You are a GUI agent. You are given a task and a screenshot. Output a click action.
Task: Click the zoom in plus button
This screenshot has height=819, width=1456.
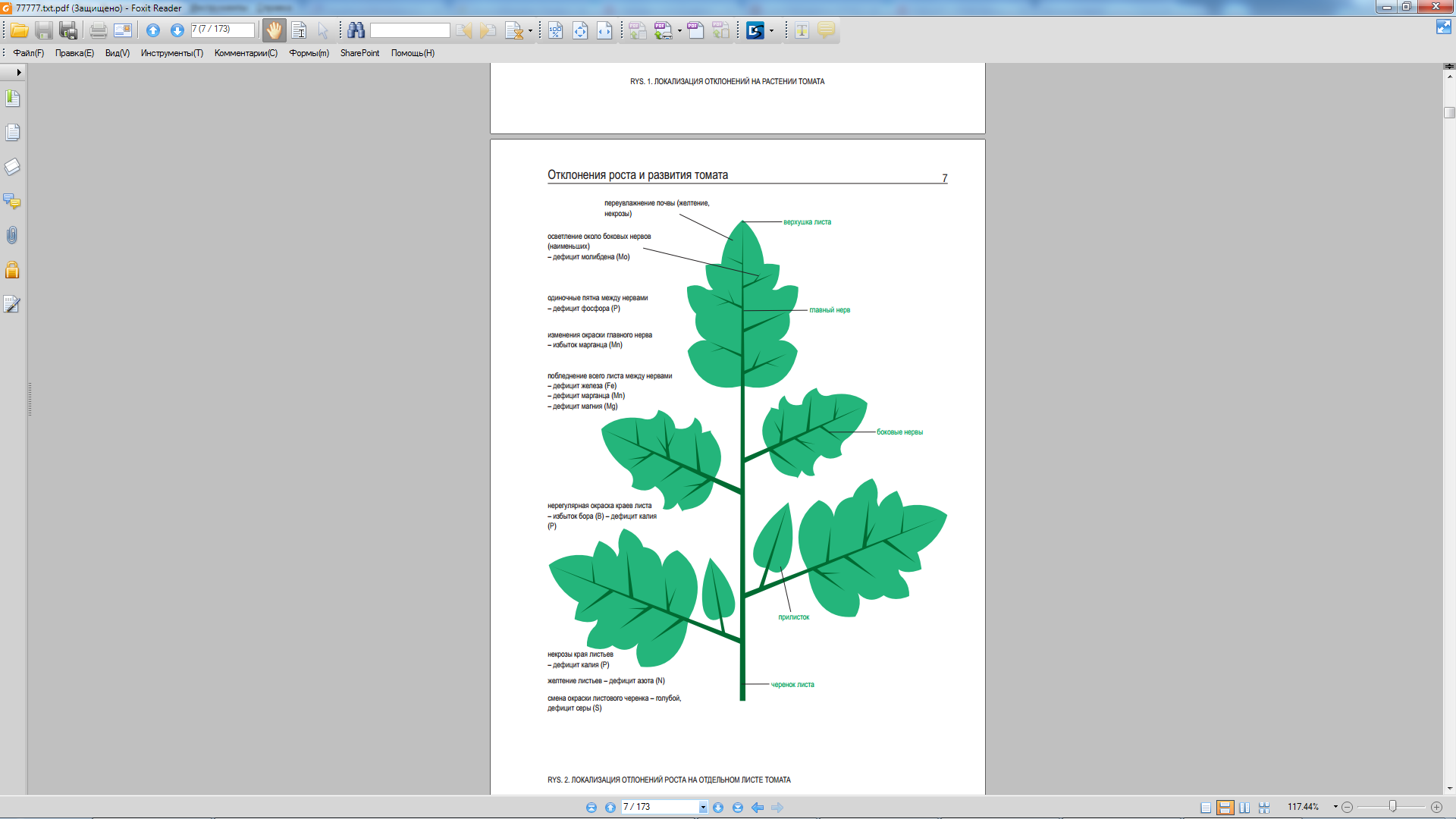tap(1436, 807)
